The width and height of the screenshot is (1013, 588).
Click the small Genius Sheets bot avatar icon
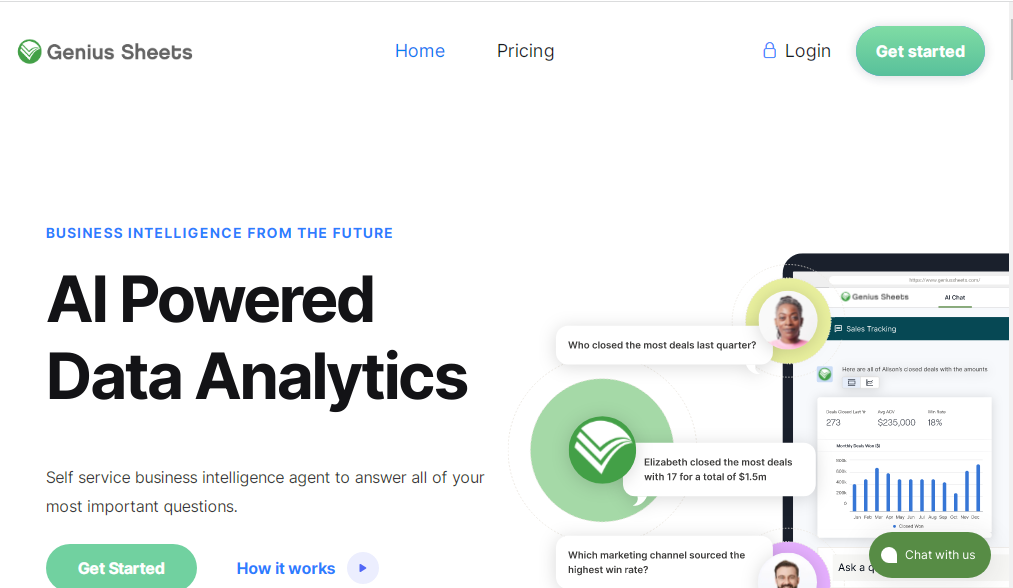[825, 374]
